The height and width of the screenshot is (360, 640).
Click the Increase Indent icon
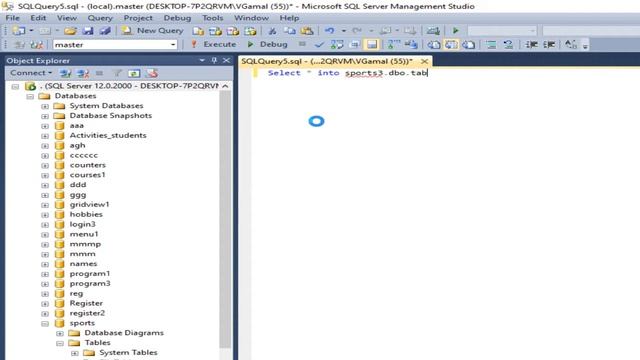[549, 44]
